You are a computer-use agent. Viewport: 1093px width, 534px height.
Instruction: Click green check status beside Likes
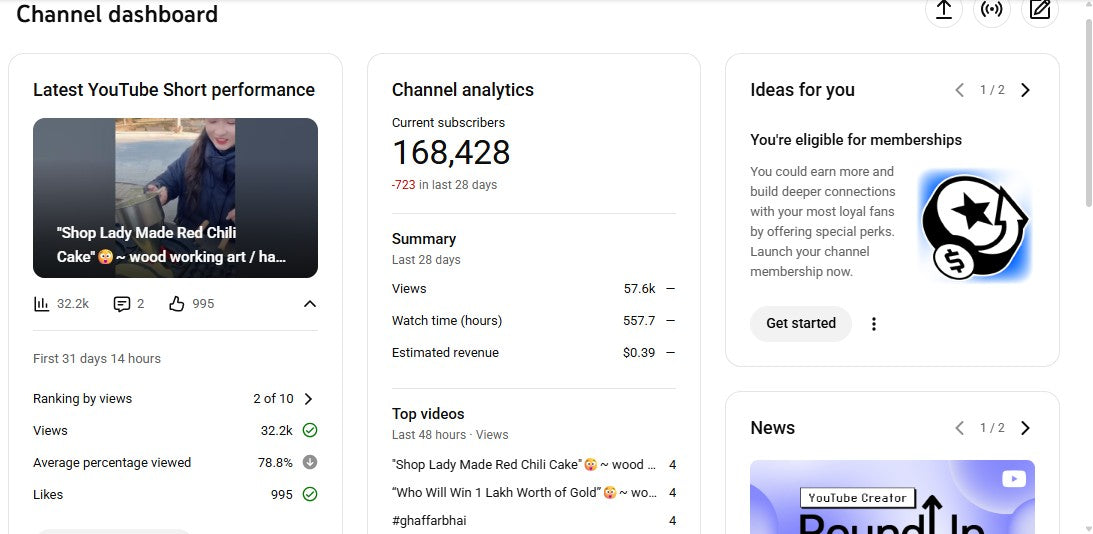coord(310,494)
